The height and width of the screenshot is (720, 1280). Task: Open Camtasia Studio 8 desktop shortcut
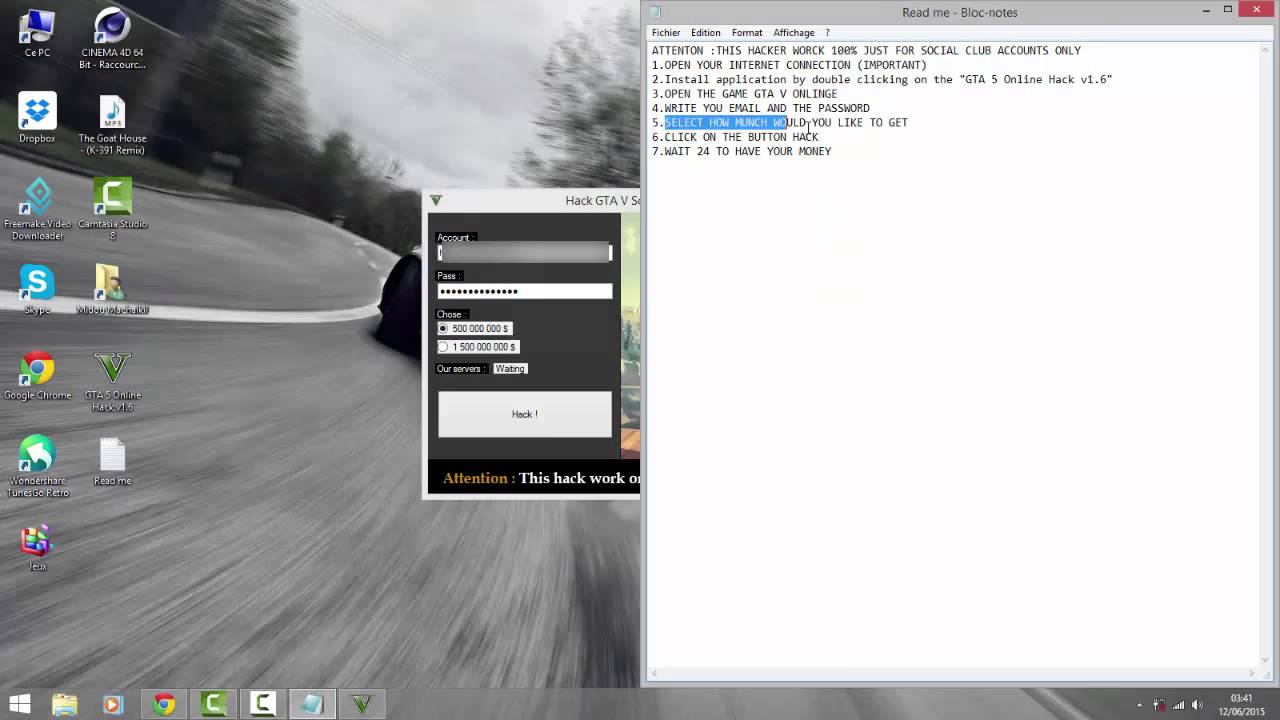tap(112, 210)
